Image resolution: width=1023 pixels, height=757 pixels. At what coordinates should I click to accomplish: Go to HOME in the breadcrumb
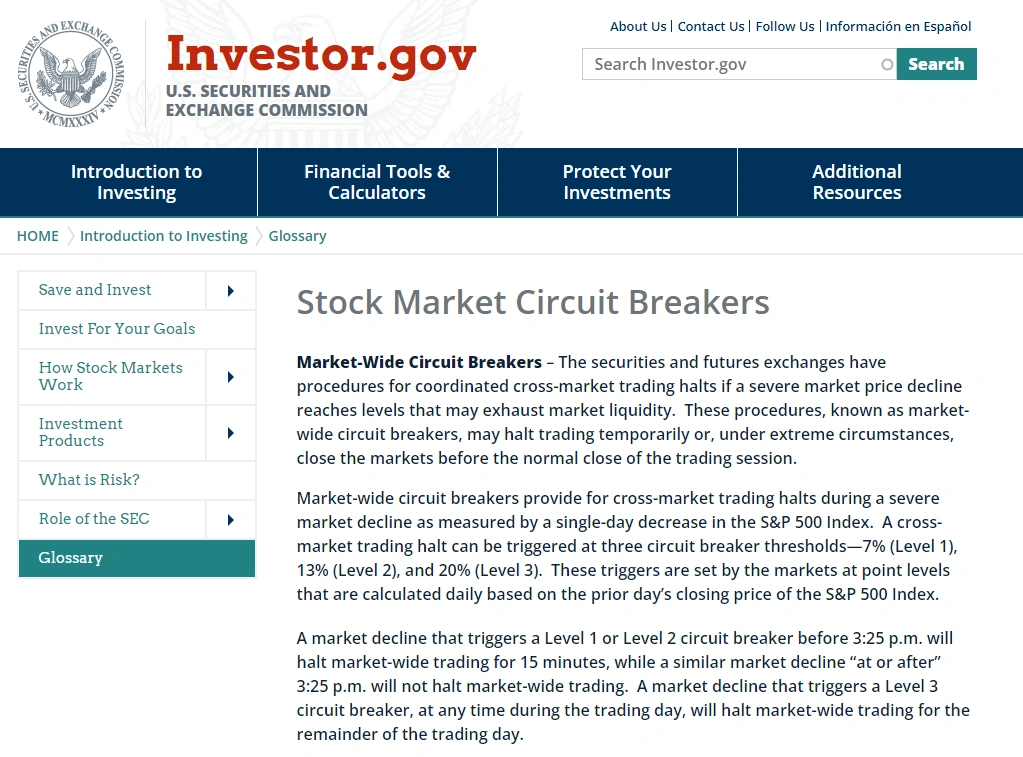pyautogui.click(x=38, y=236)
